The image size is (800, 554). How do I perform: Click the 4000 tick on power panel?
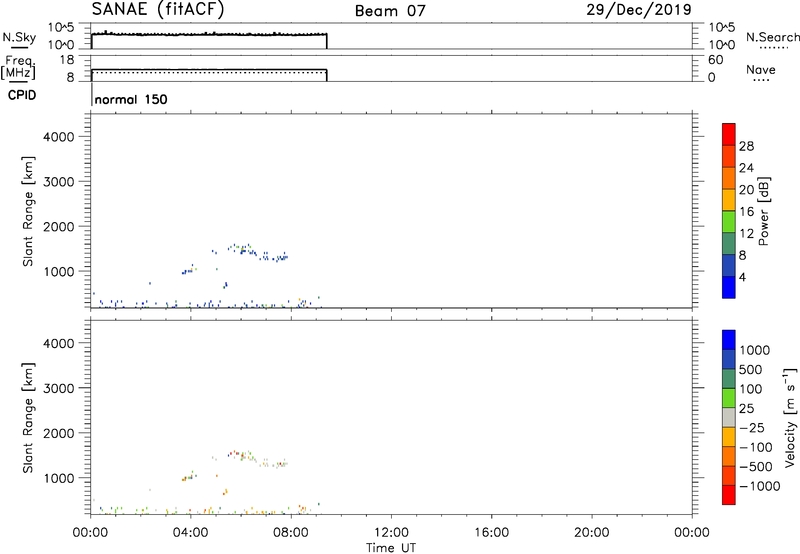(x=59, y=137)
